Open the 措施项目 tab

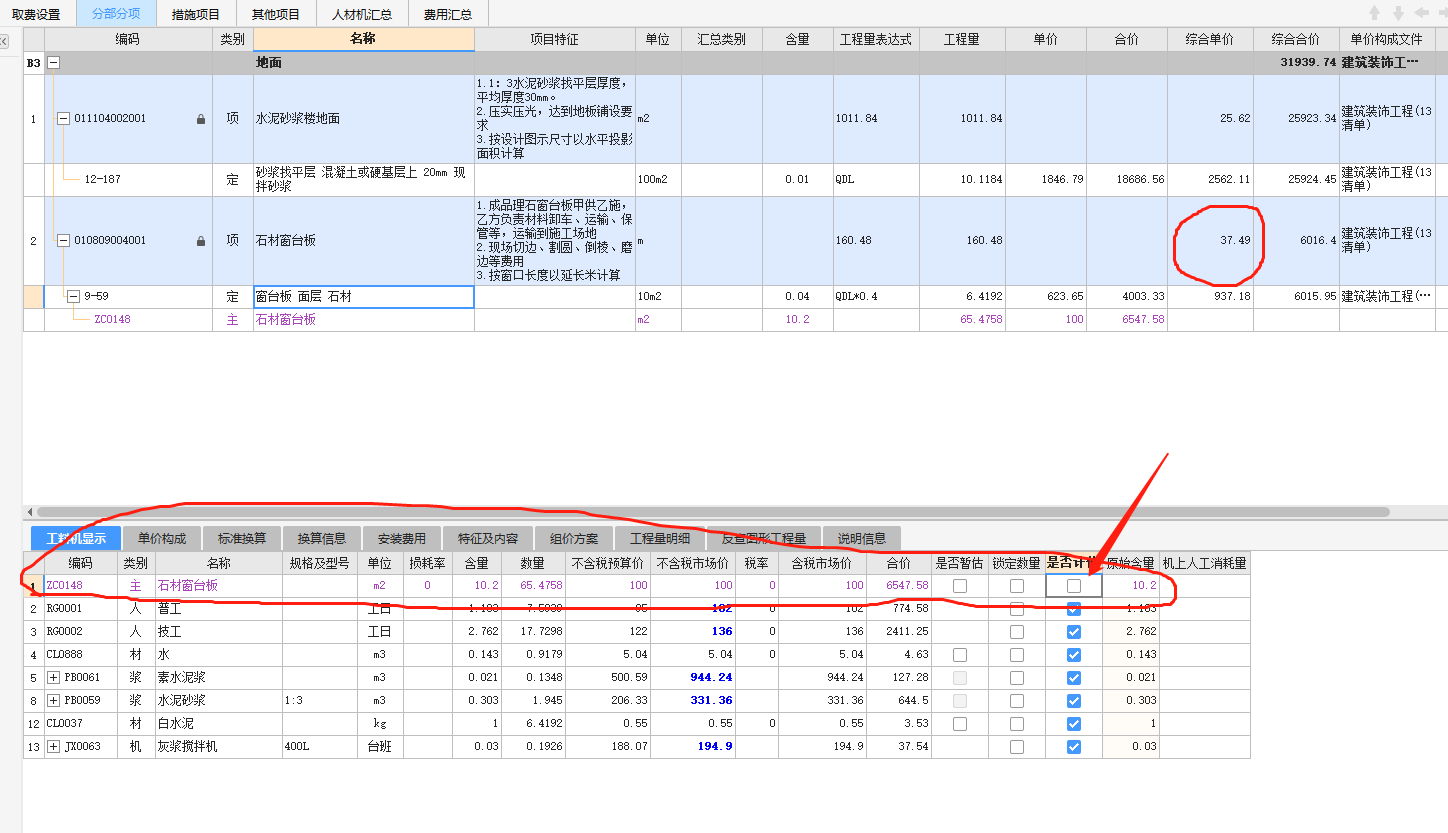(x=196, y=14)
